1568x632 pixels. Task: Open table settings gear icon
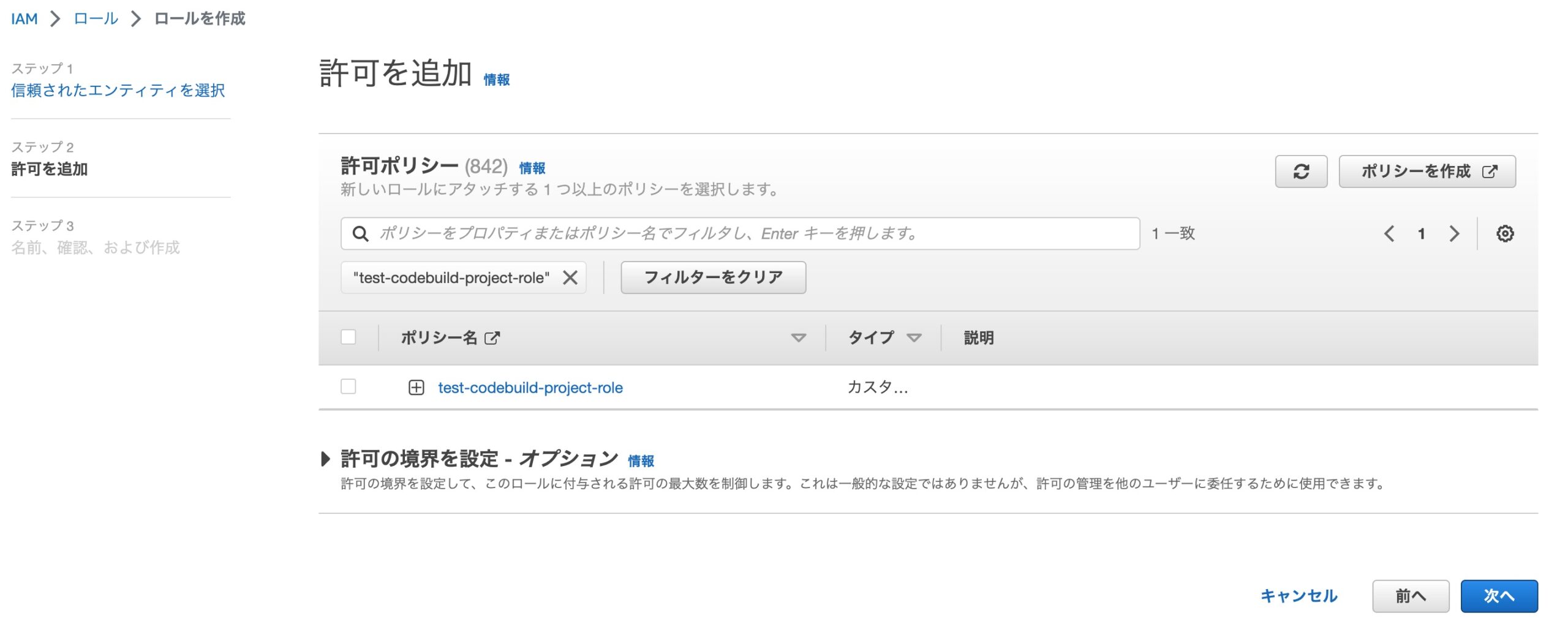pyautogui.click(x=1504, y=233)
